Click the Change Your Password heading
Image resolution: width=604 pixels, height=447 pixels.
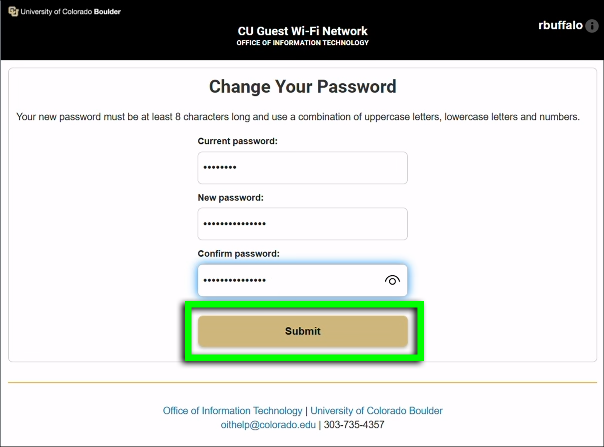302,87
